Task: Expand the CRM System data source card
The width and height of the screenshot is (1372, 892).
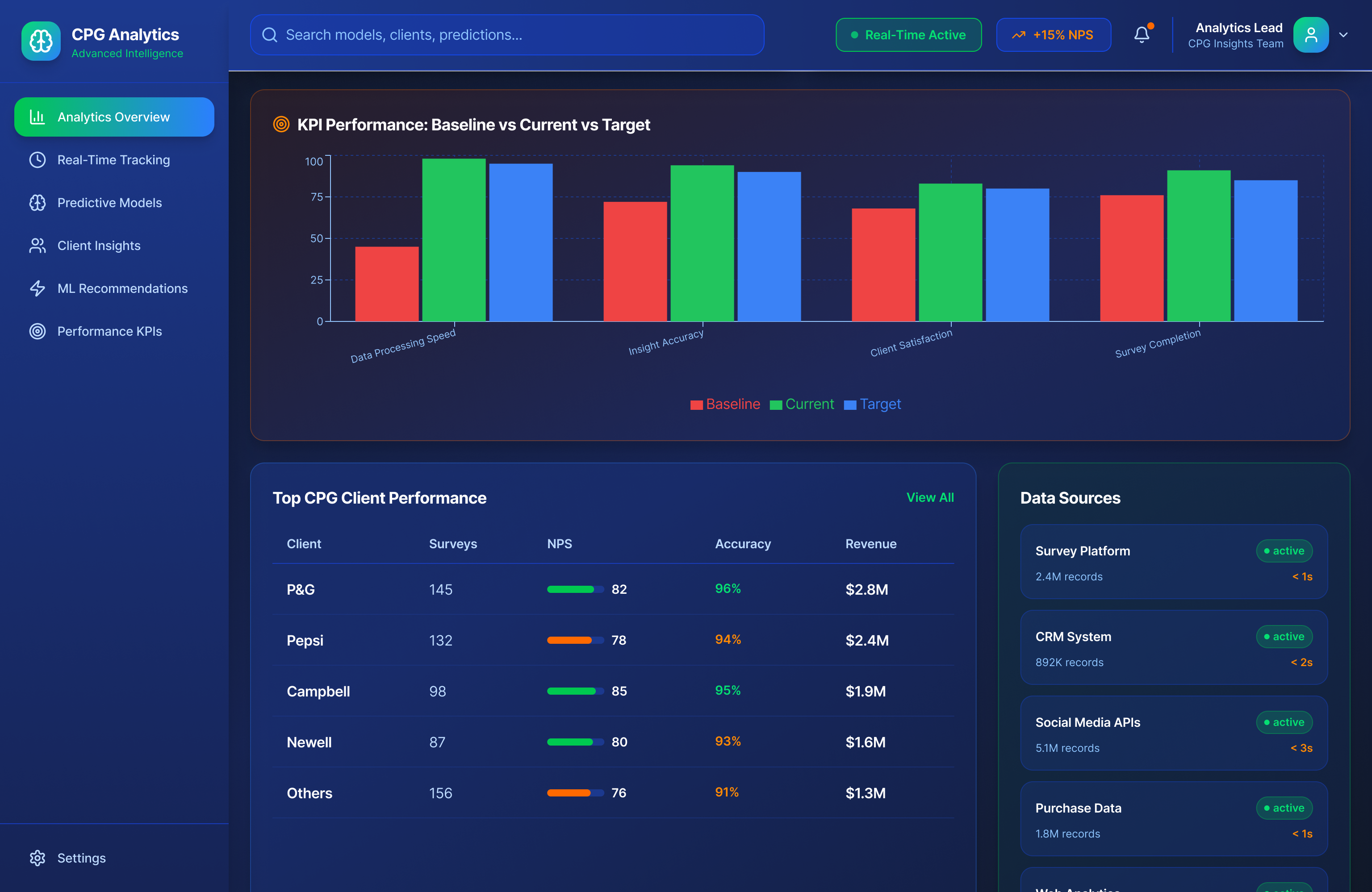Action: click(1173, 648)
